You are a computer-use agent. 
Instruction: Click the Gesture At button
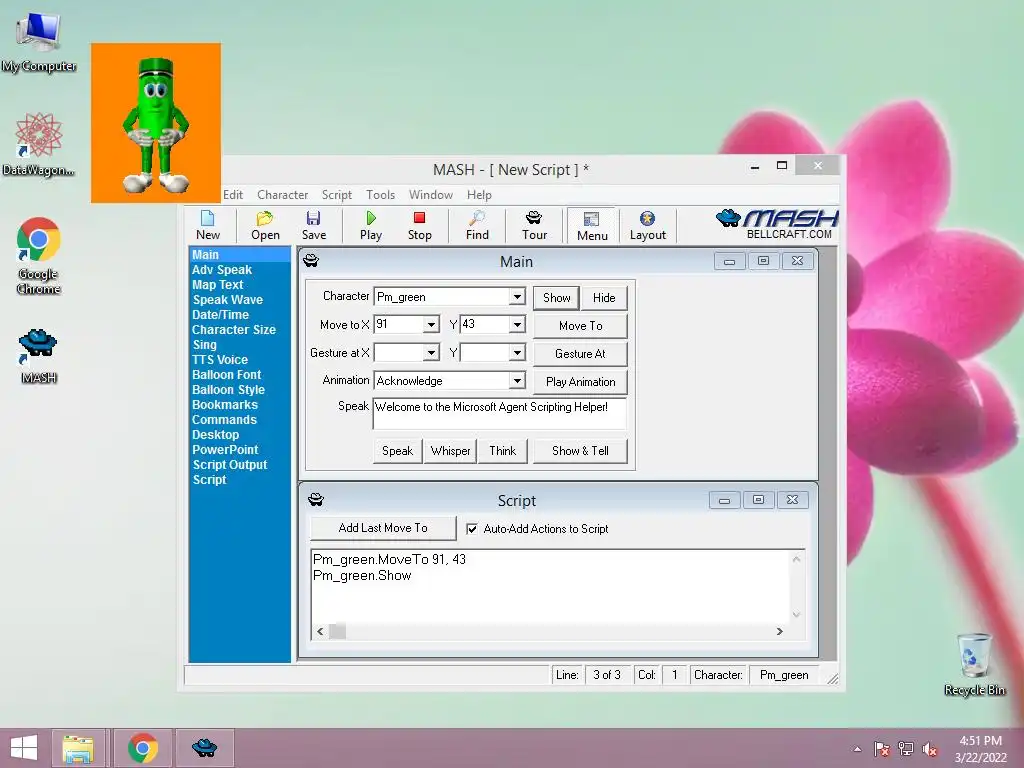point(581,353)
